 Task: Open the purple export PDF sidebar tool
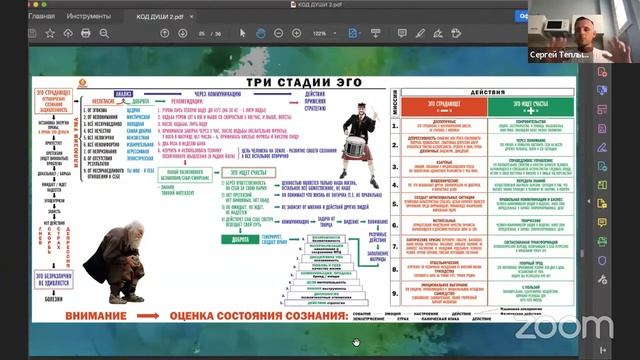(x=602, y=129)
